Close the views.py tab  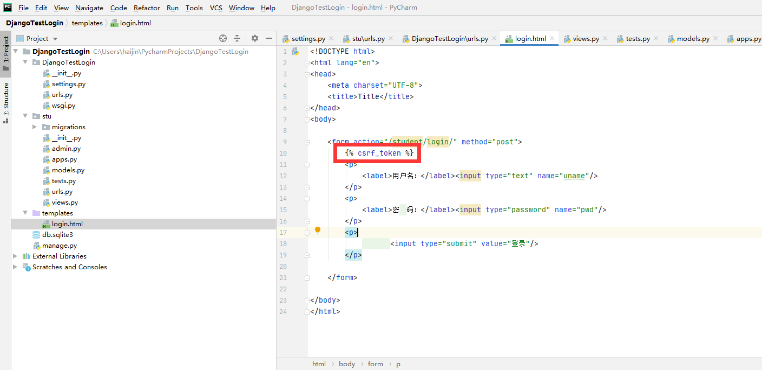(605, 39)
